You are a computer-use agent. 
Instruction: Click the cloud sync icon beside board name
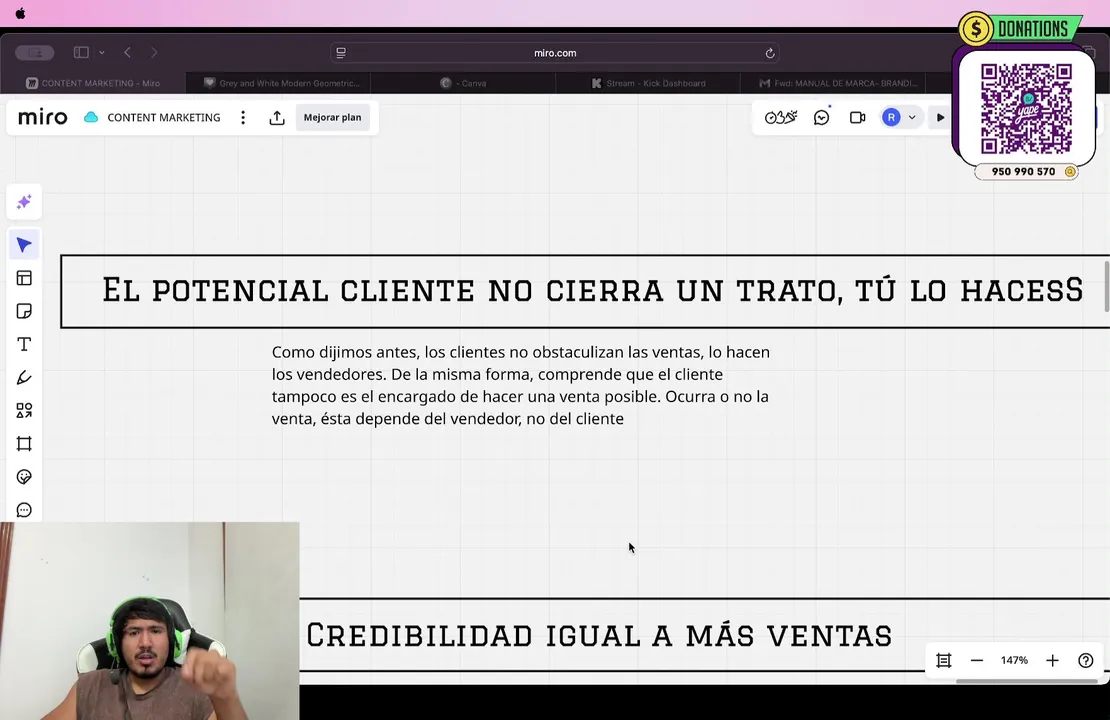[91, 118]
